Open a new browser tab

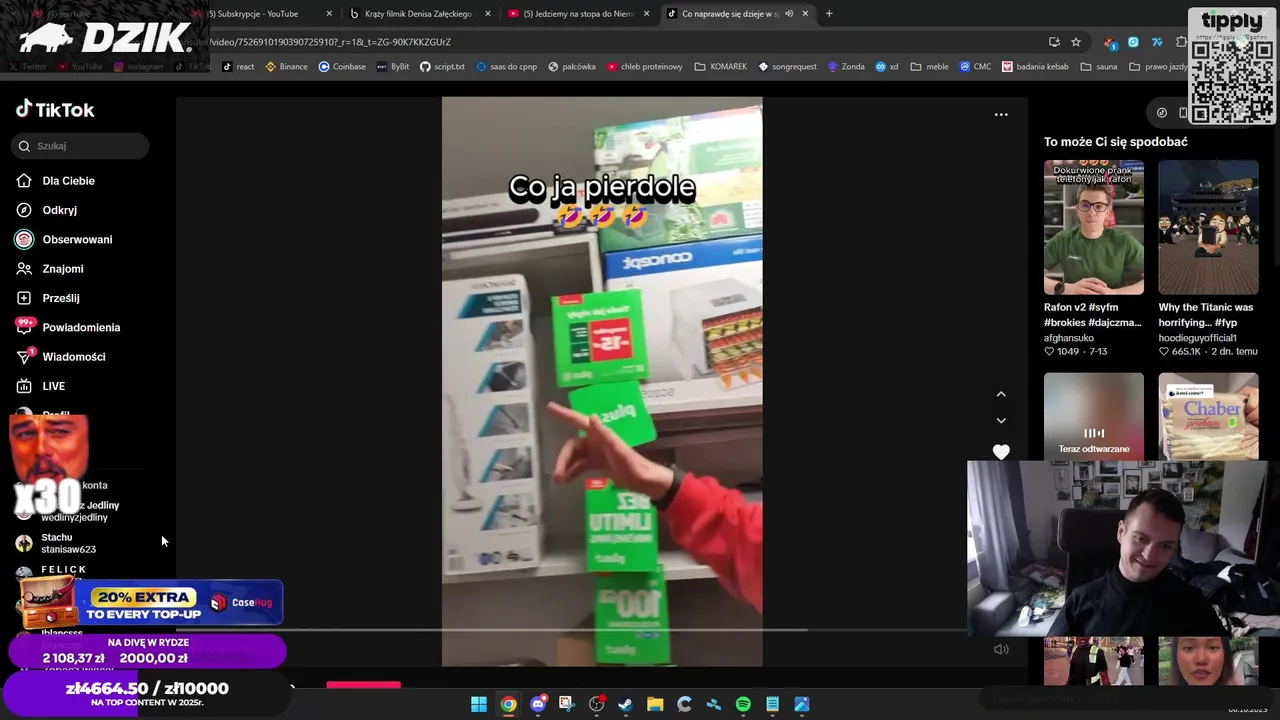[829, 14]
